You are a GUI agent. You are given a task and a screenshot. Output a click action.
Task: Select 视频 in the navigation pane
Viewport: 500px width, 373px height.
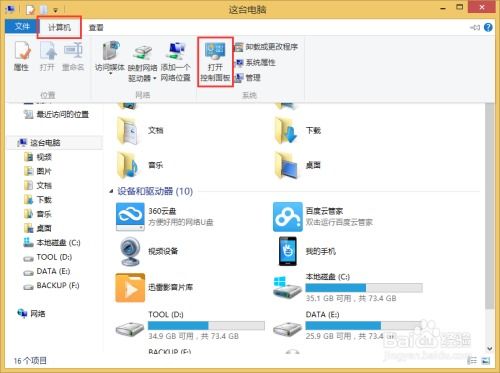coord(38,157)
